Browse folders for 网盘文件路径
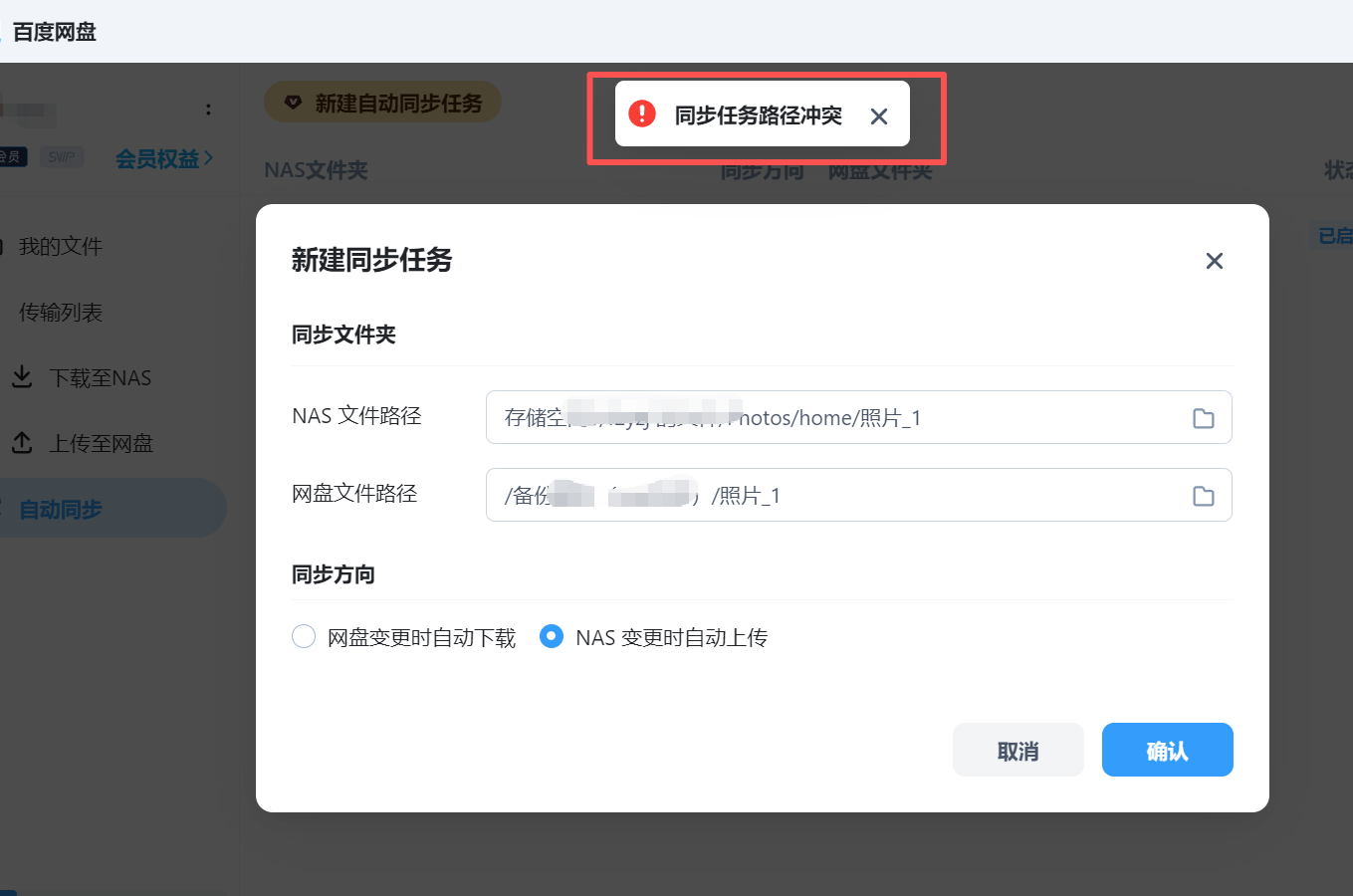The height and width of the screenshot is (896, 1353). click(1204, 496)
